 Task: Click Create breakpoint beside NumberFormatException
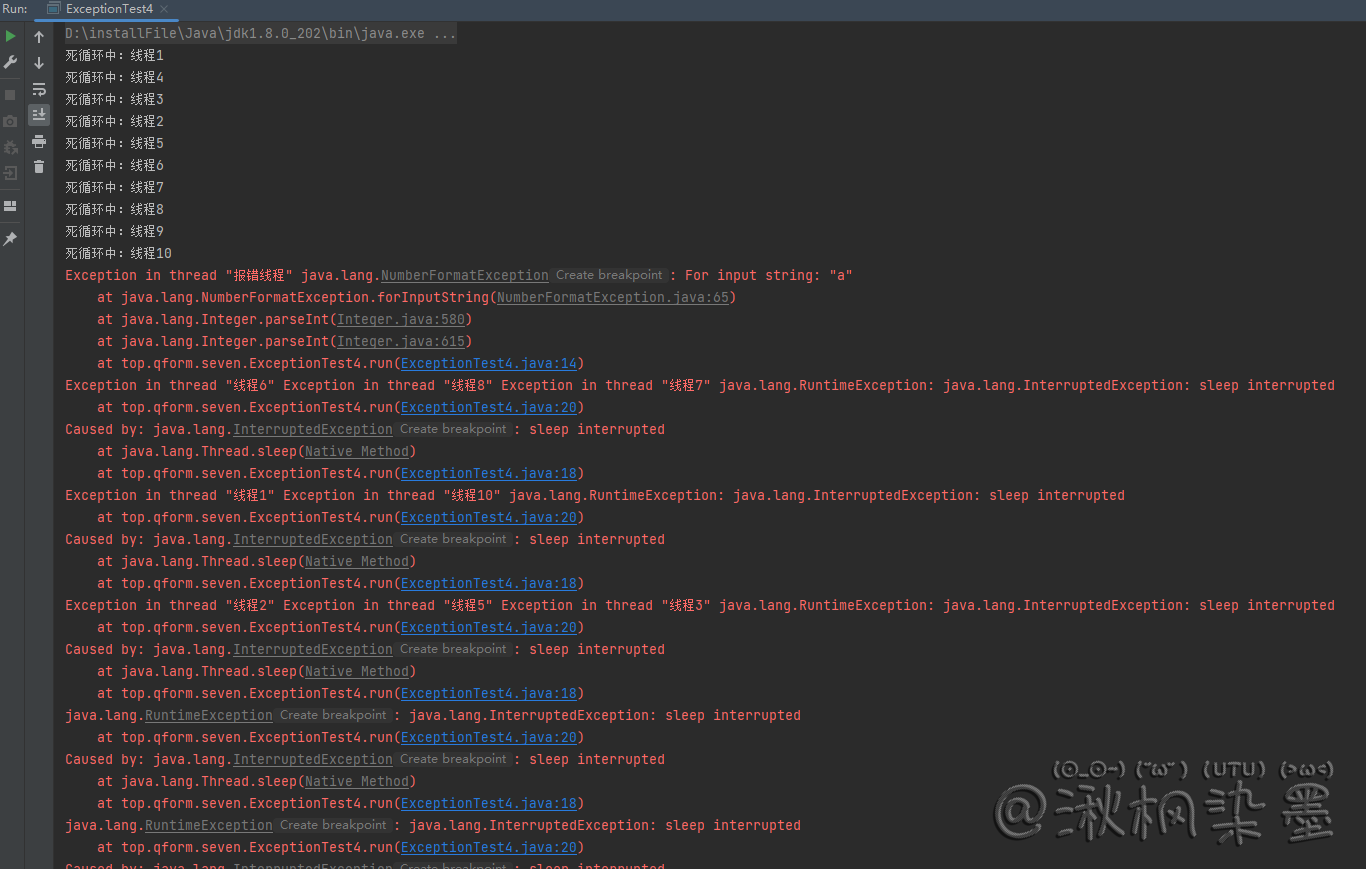(x=609, y=275)
